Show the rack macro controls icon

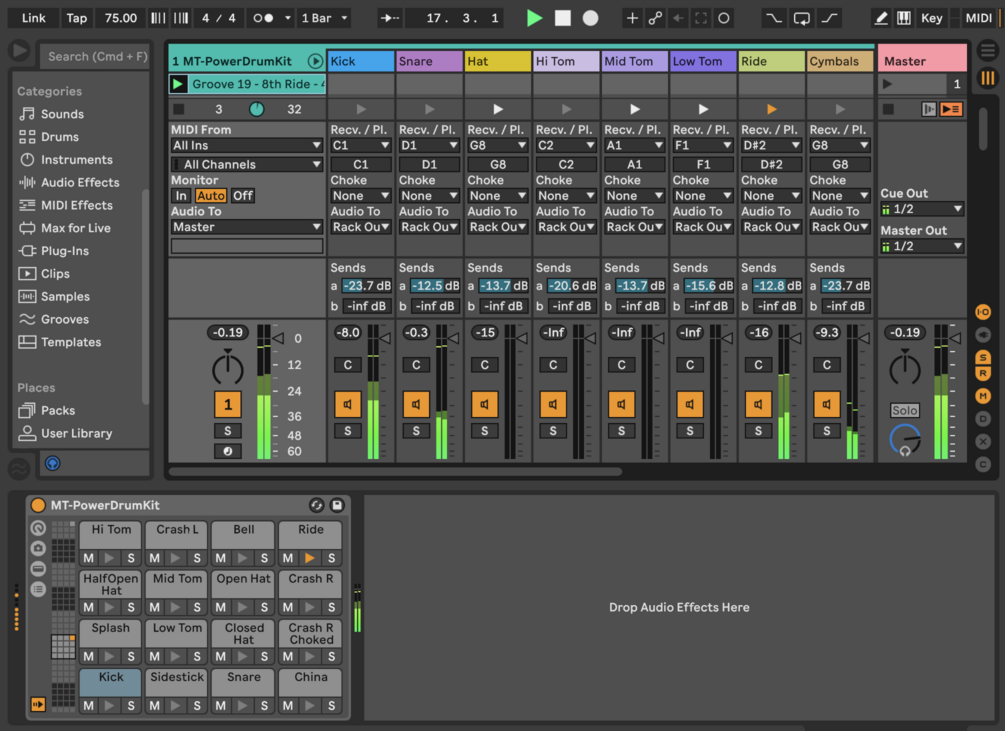coord(38,529)
